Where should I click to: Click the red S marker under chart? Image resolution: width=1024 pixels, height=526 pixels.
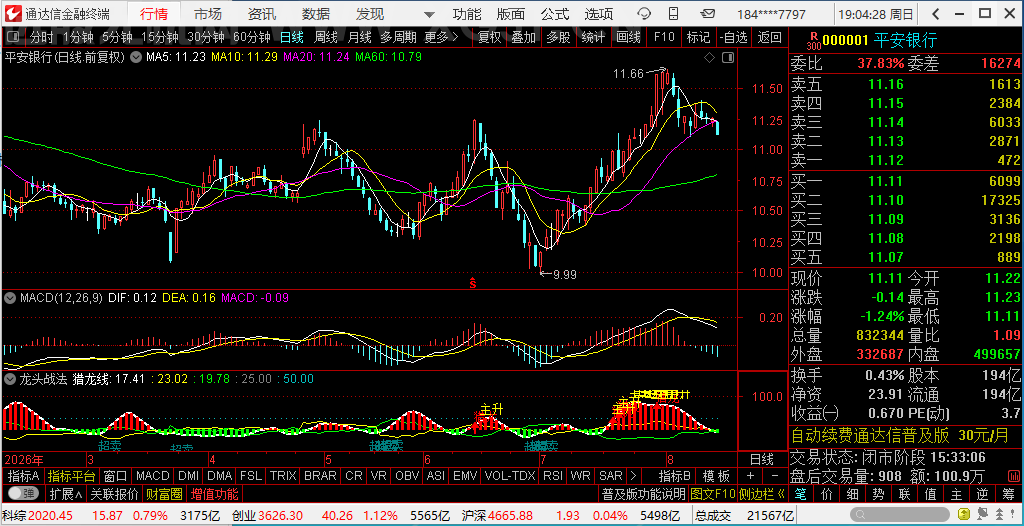[x=473, y=283]
